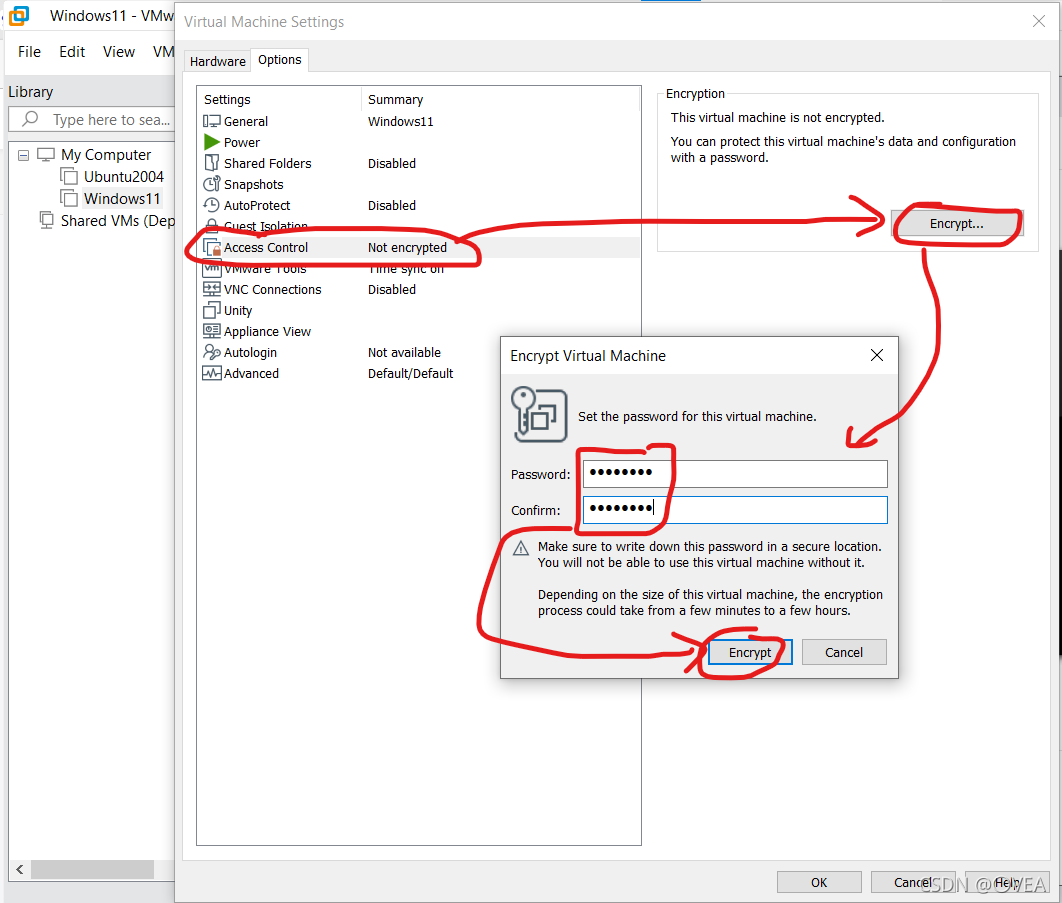
Task: Click the General settings monitor icon
Action: coord(211,121)
